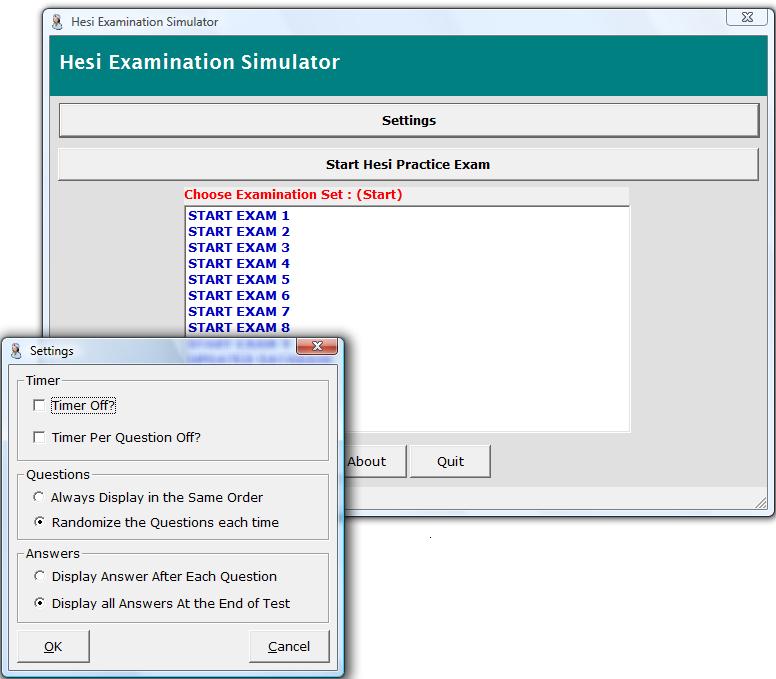Open Settings from the main window button

click(x=409, y=120)
